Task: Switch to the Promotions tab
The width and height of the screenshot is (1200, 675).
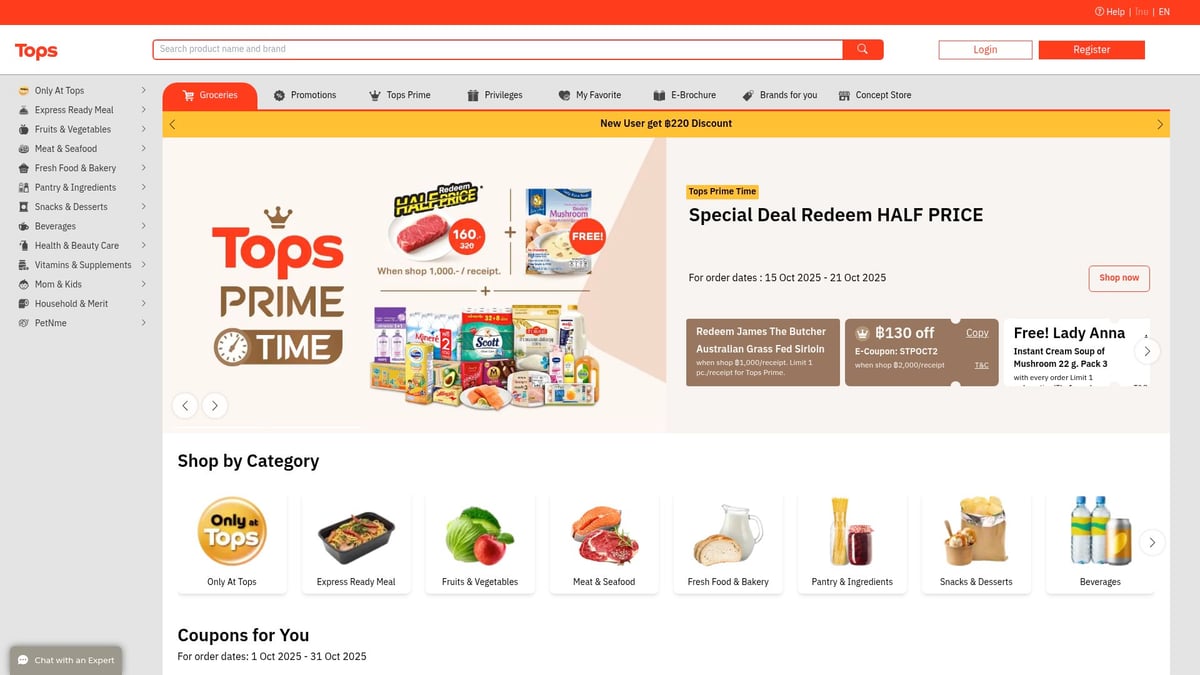Action: coord(305,95)
